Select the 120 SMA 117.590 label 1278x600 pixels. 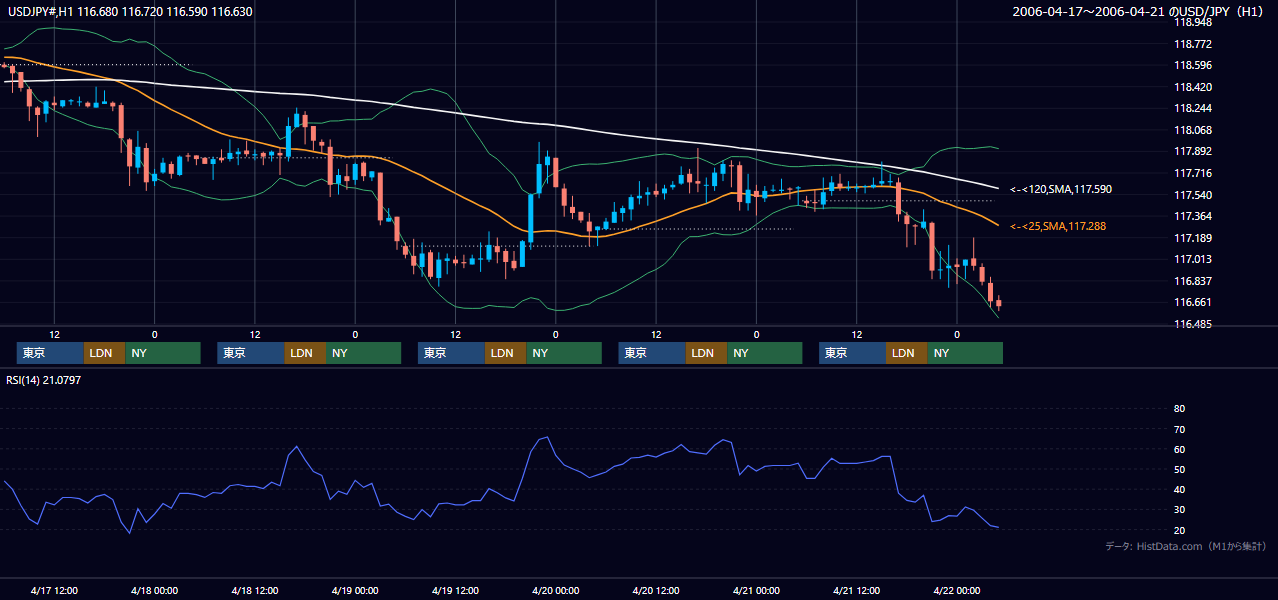[x=1060, y=189]
